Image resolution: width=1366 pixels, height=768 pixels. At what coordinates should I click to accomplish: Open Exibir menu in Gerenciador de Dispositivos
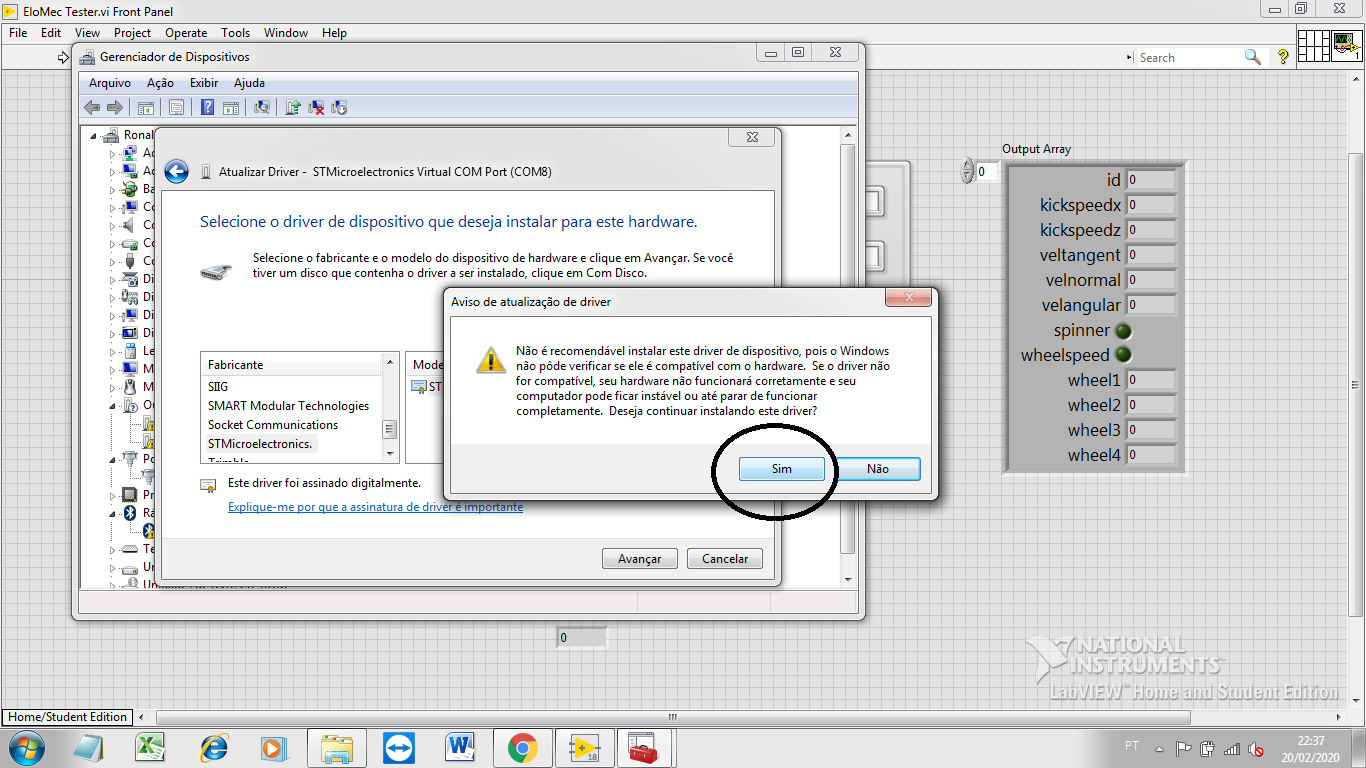coord(204,83)
